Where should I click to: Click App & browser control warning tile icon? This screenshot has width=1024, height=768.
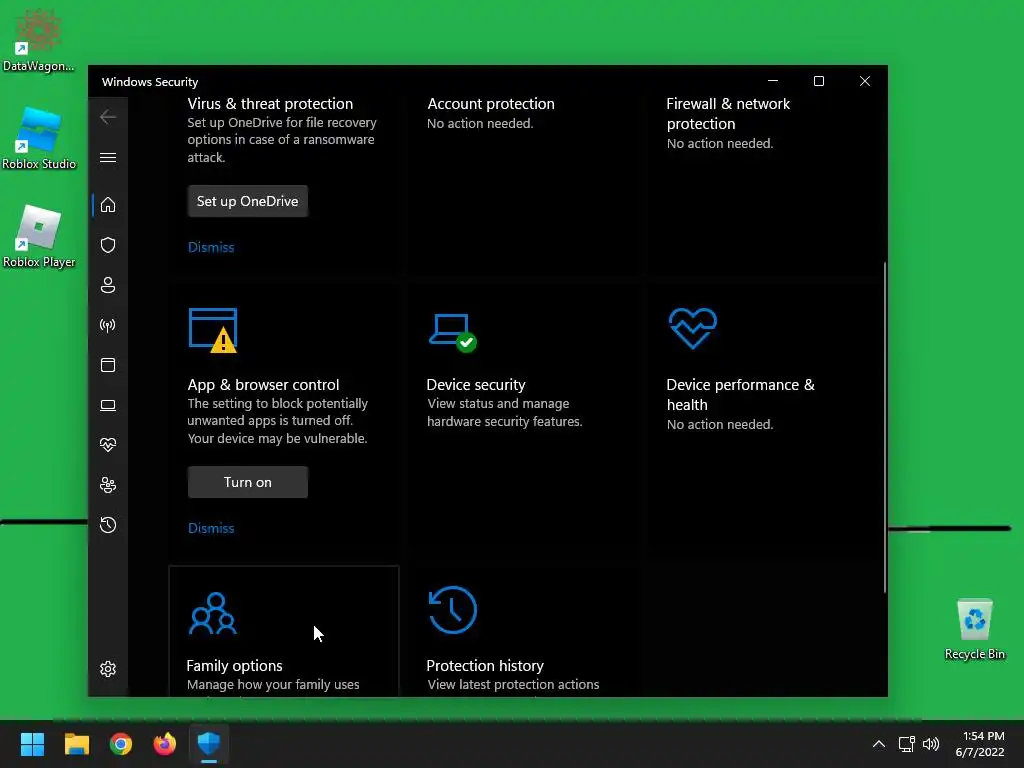[213, 330]
